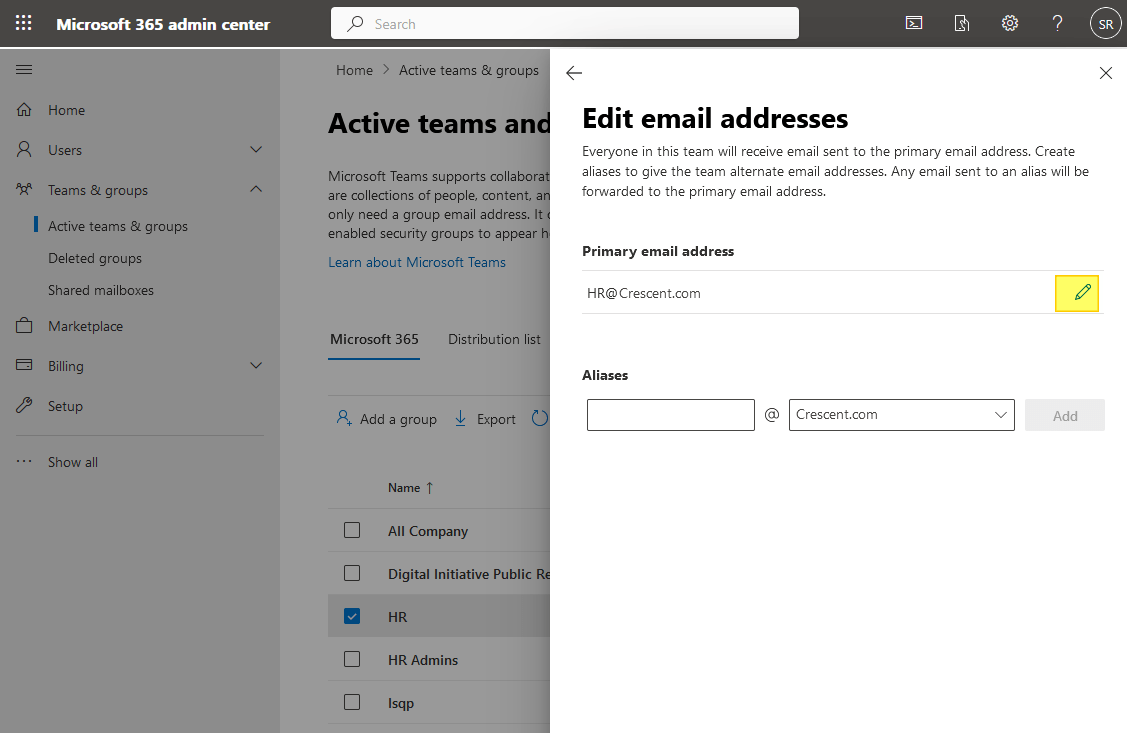Image resolution: width=1127 pixels, height=733 pixels.
Task: Click the Refresh icon on the groups toolbar
Action: tap(540, 418)
